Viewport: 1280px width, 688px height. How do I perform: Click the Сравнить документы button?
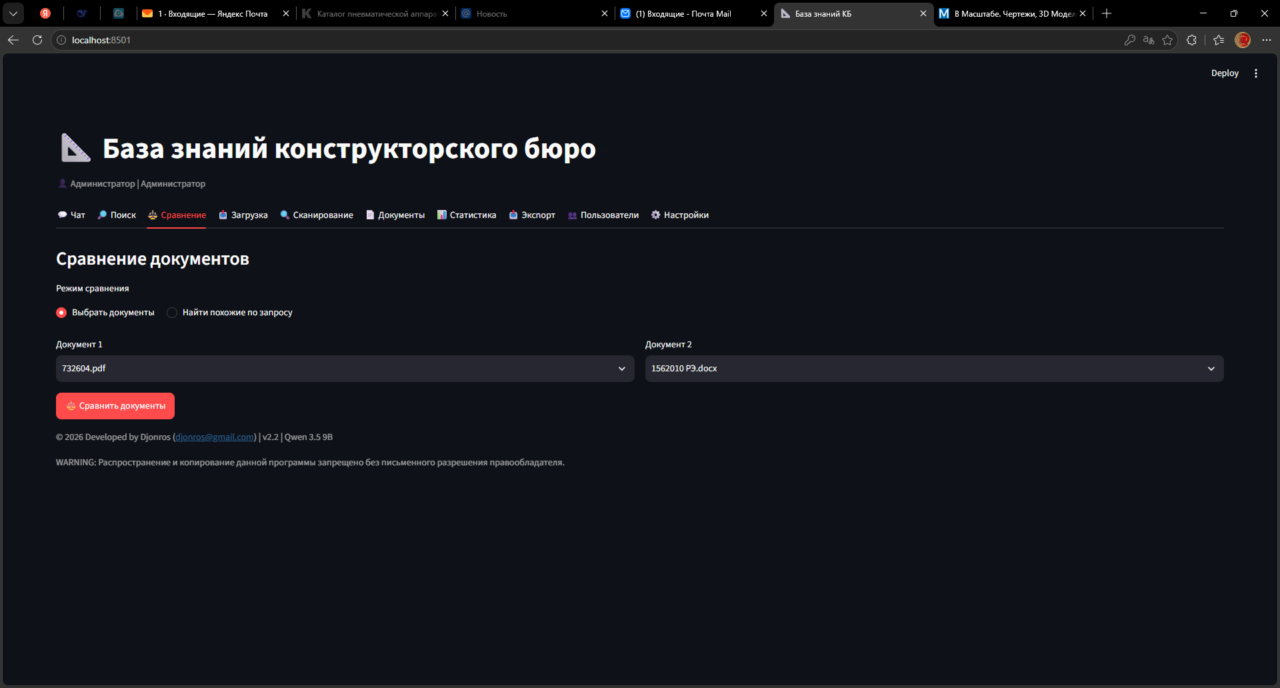pyautogui.click(x=115, y=406)
